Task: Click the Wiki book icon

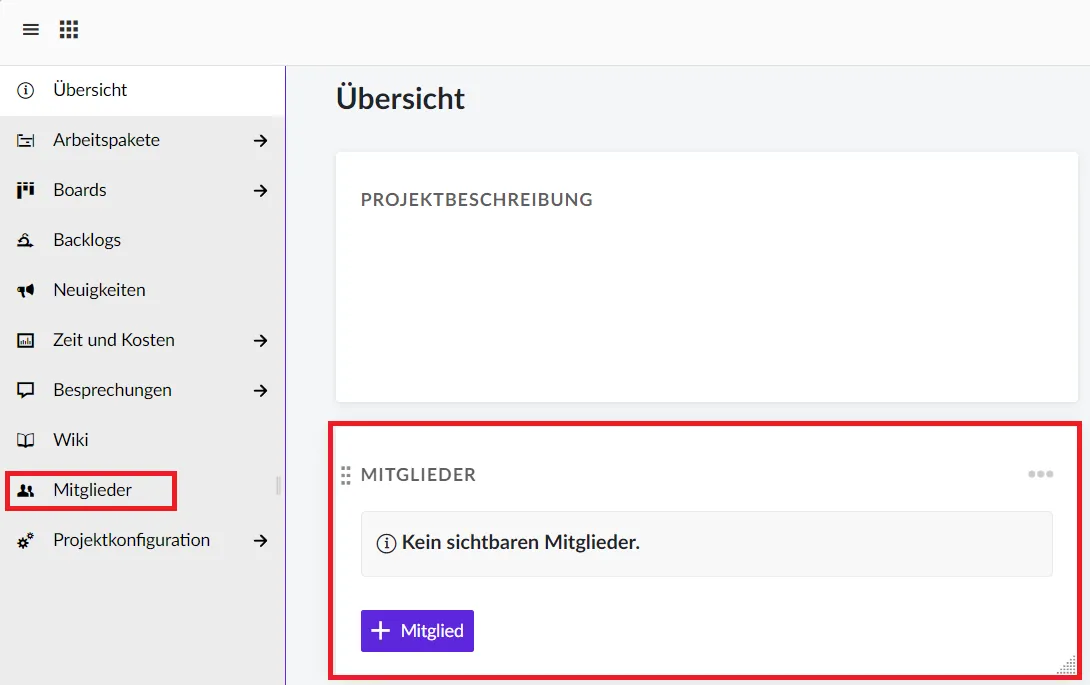Action: click(x=26, y=440)
